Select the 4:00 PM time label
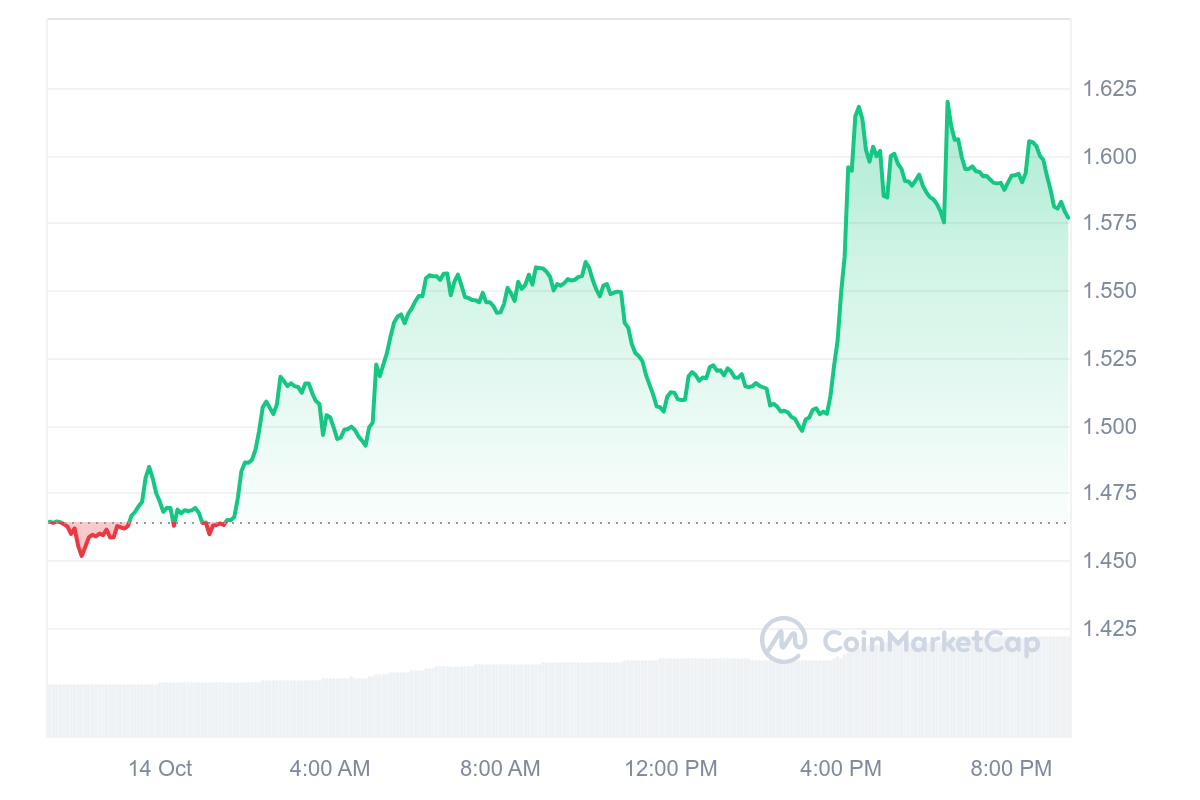The image size is (1200, 800). 842,768
